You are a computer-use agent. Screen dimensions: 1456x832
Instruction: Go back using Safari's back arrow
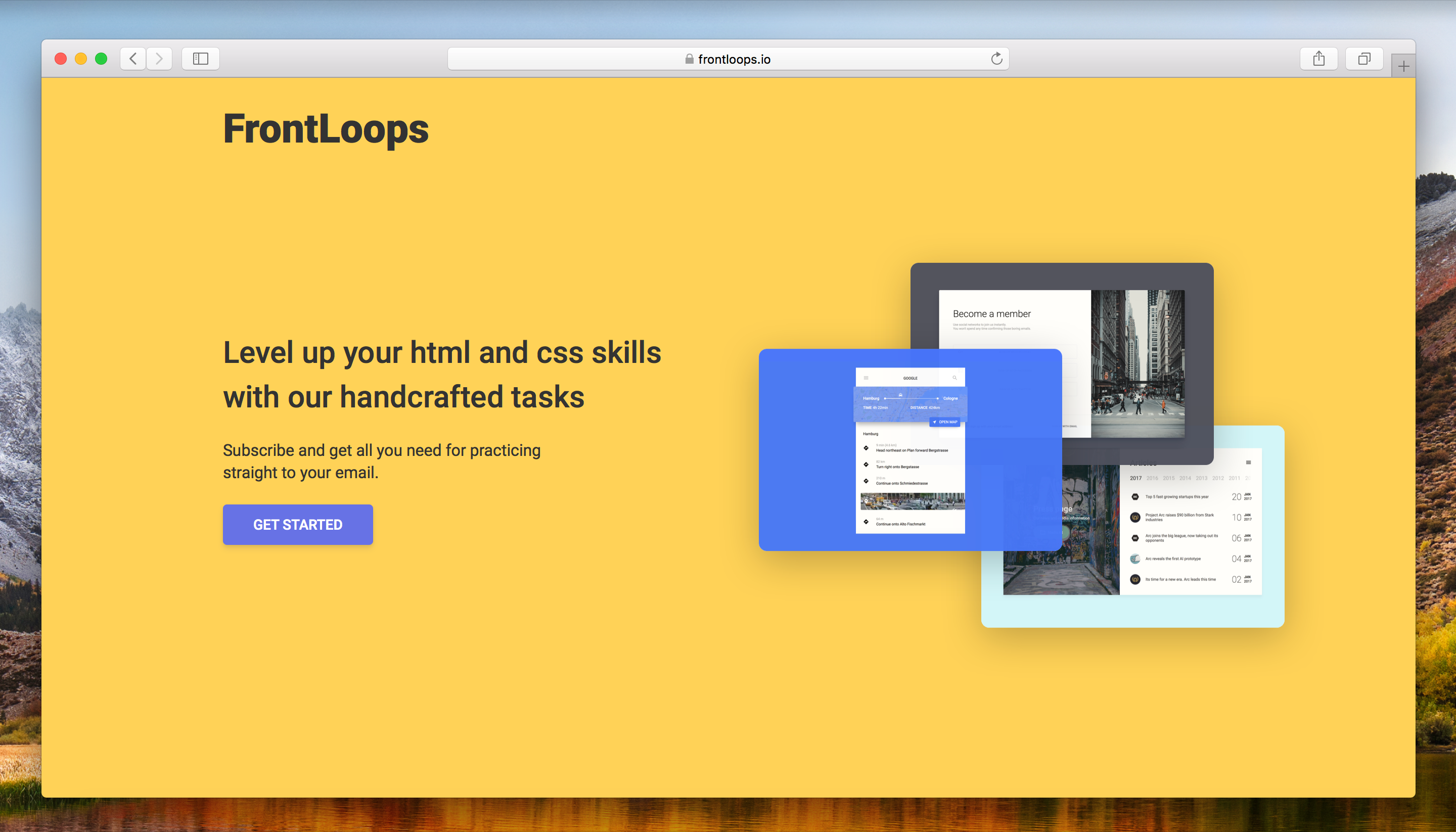point(132,58)
